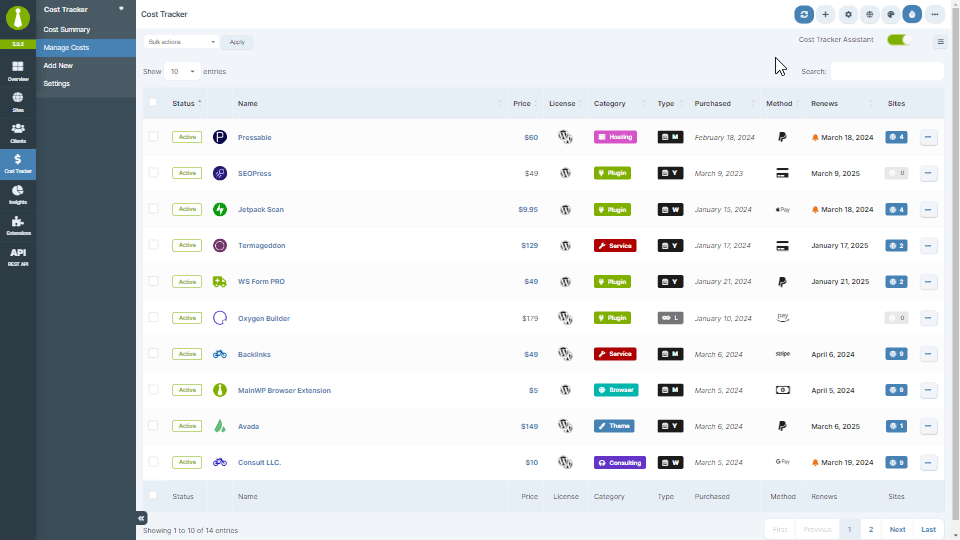Open Settings in the submenu
Image resolution: width=960 pixels, height=540 pixels.
(56, 83)
